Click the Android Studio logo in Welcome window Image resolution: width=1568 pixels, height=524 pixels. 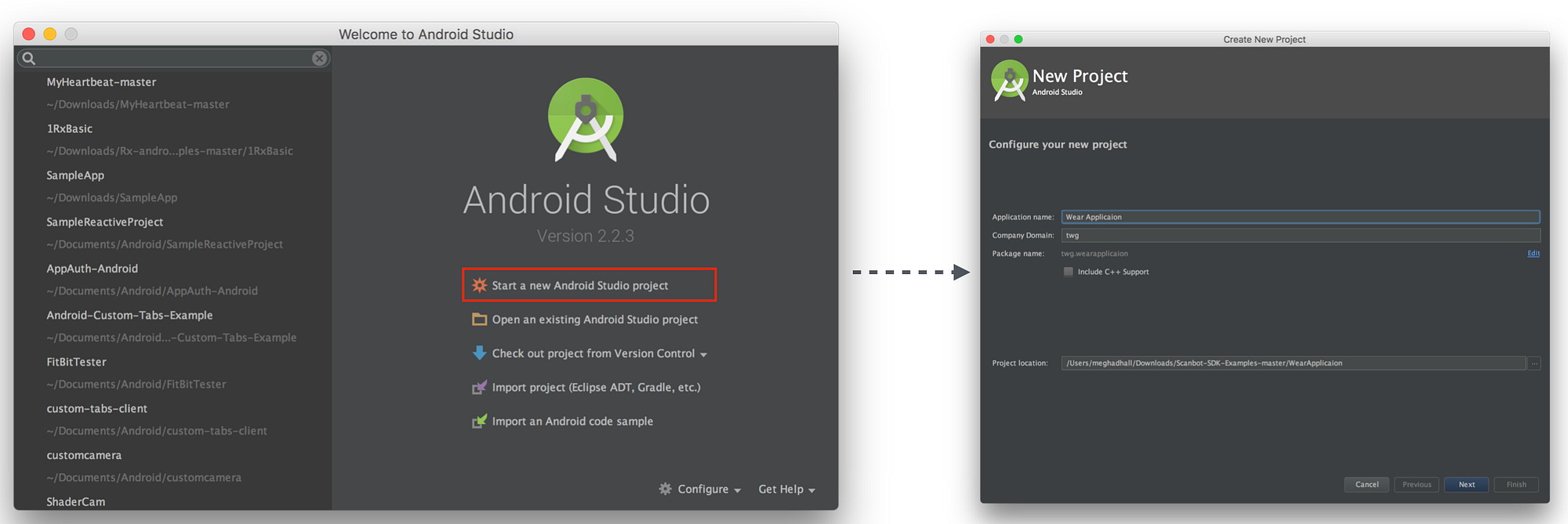point(586,119)
